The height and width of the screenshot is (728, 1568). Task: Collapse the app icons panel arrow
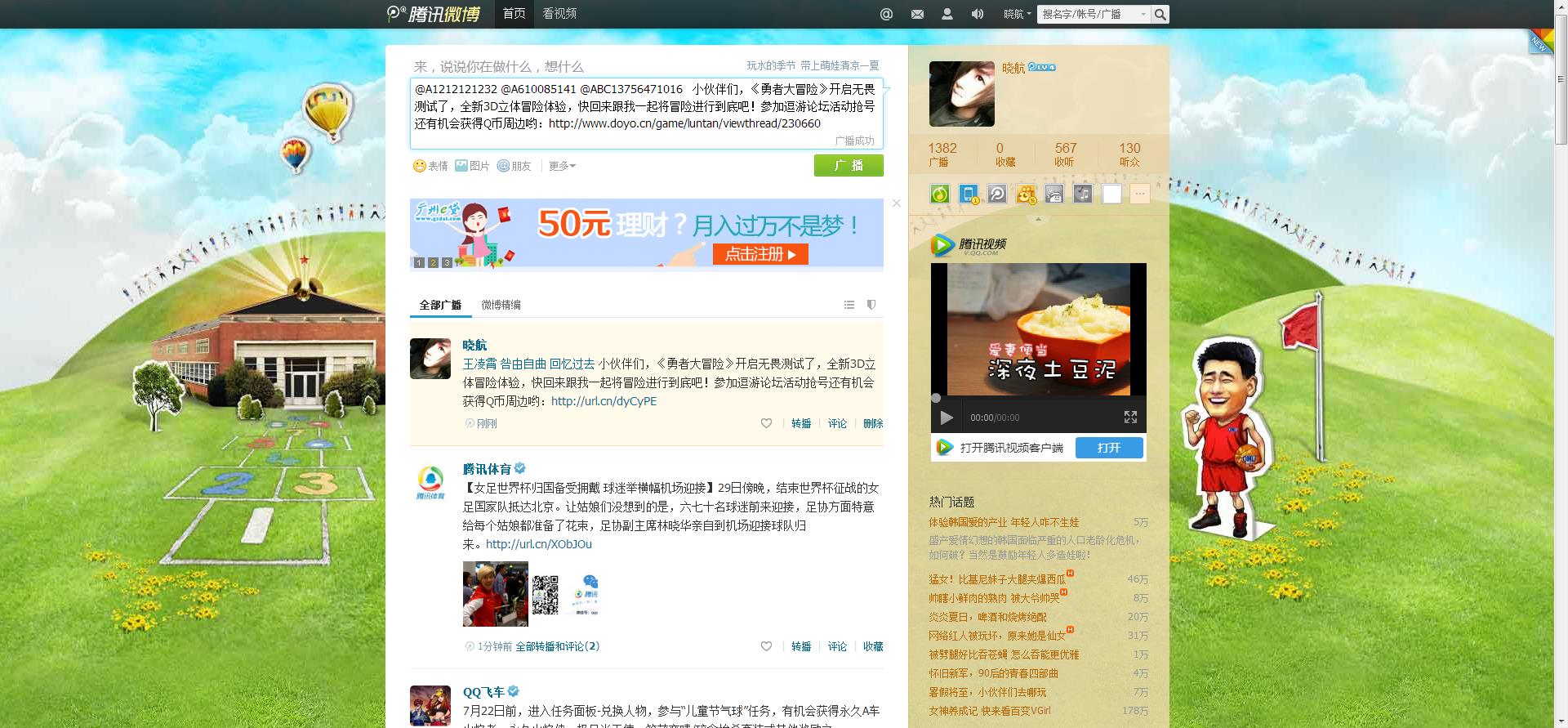1038,219
